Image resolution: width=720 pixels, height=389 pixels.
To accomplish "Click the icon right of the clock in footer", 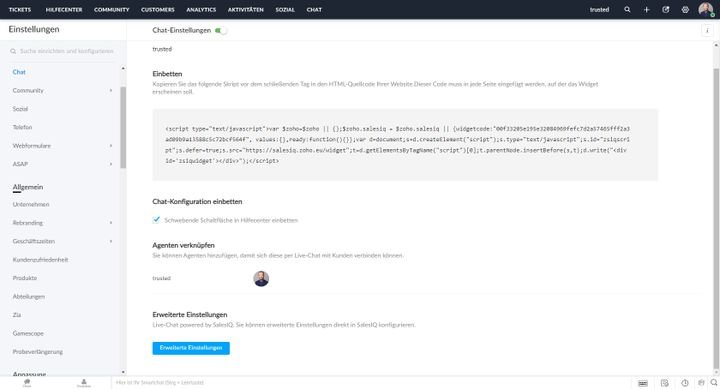I will point(701,383).
